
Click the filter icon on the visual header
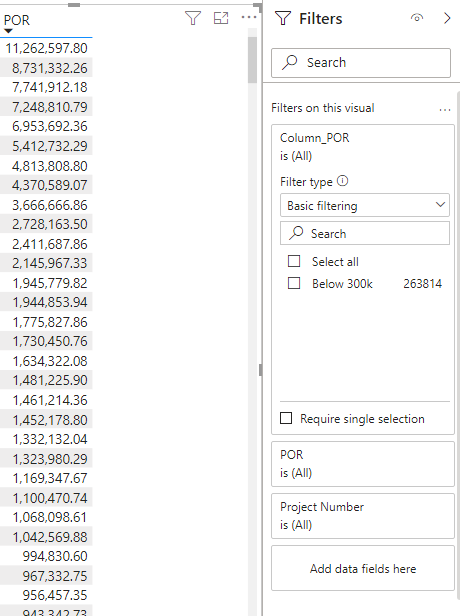coord(192,18)
